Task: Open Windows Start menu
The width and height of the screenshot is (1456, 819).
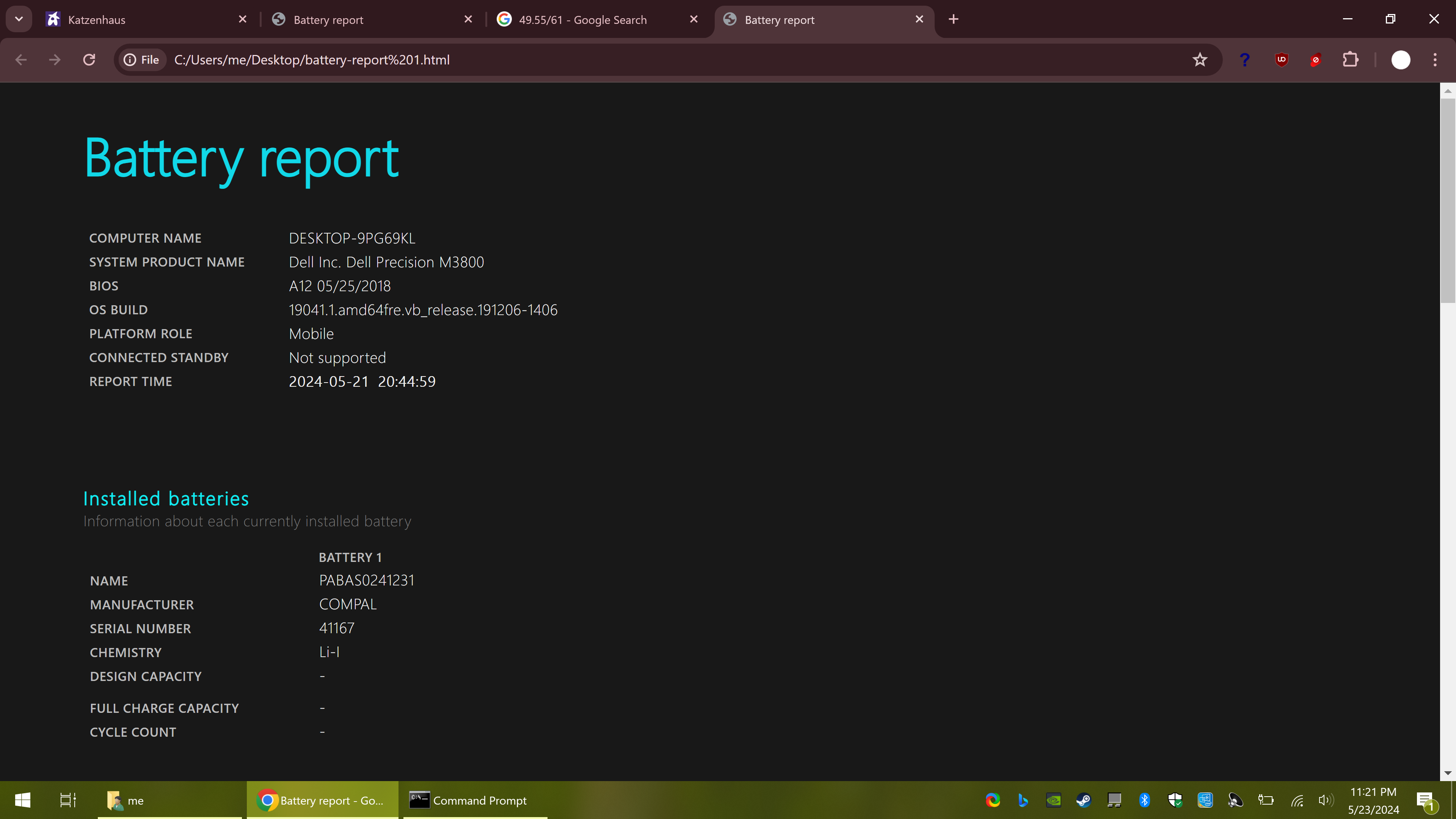Action: click(23, 800)
